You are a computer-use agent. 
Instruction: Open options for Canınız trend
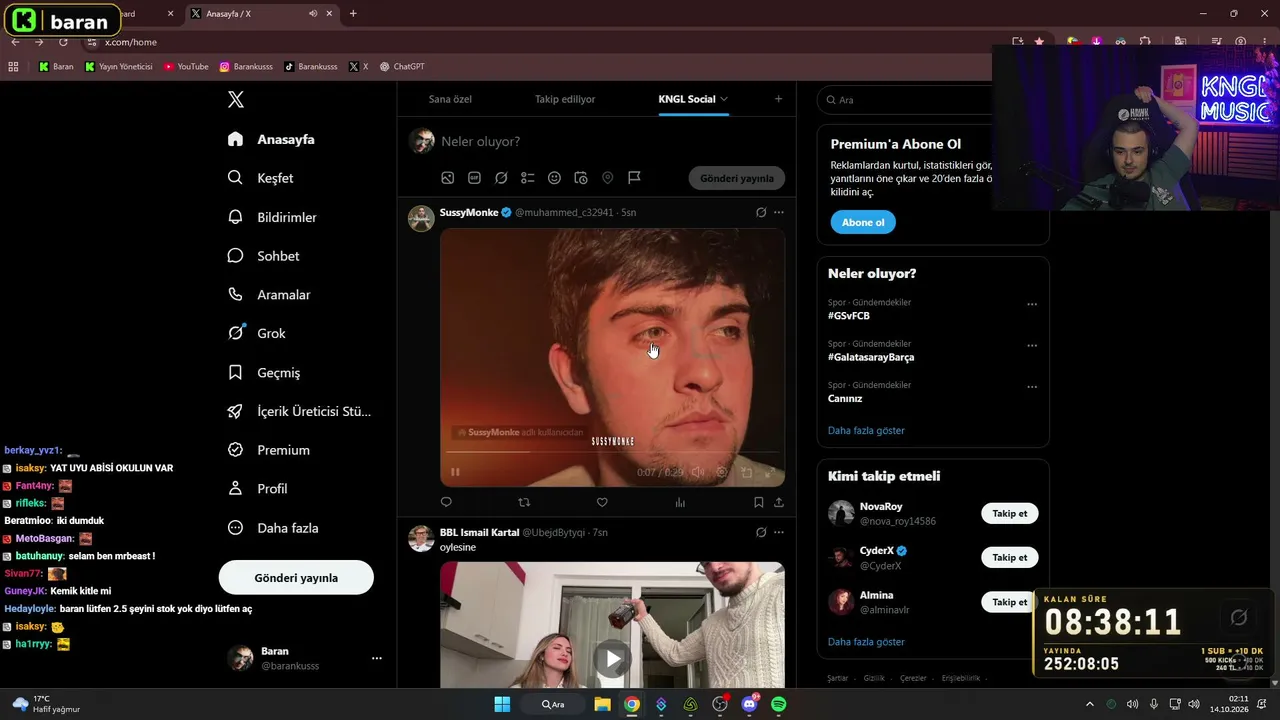tap(1032, 387)
